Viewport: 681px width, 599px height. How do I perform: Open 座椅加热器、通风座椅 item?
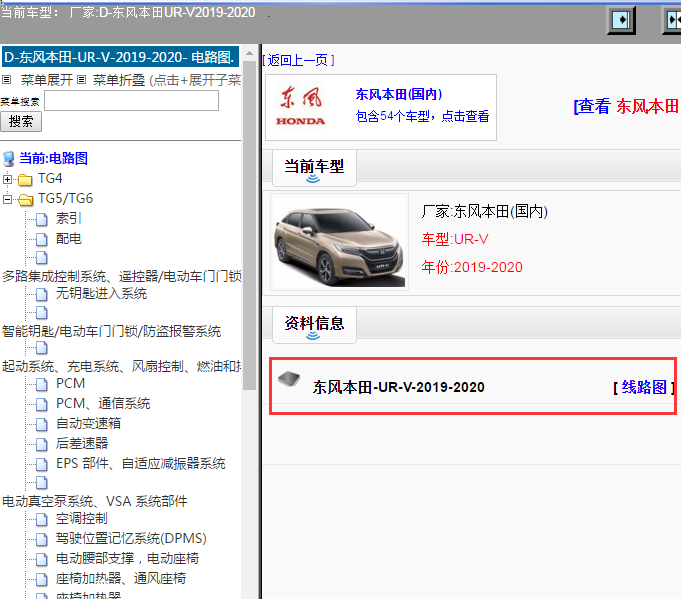click(x=121, y=579)
